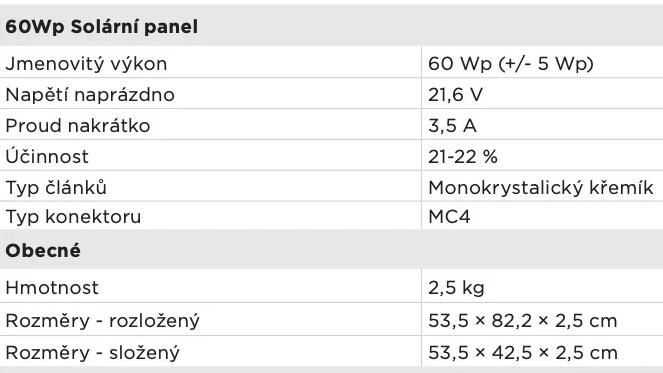Click the 'MC4' connector value
The width and height of the screenshot is (663, 373).
pyautogui.click(x=449, y=217)
